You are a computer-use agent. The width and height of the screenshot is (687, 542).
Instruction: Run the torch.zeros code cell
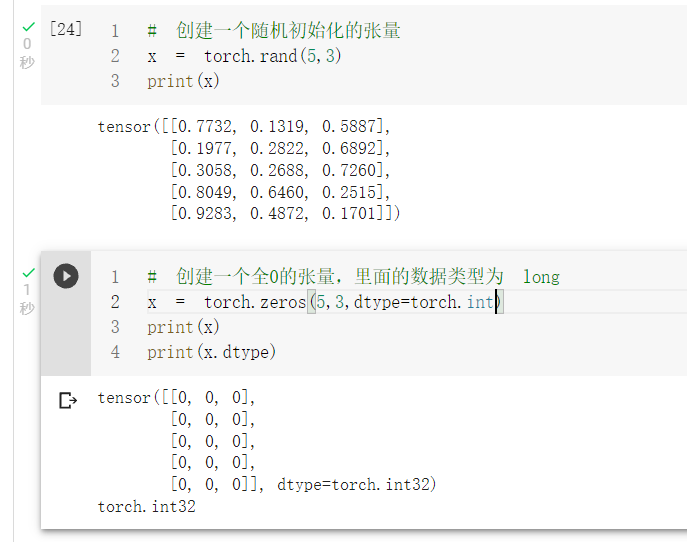66,276
